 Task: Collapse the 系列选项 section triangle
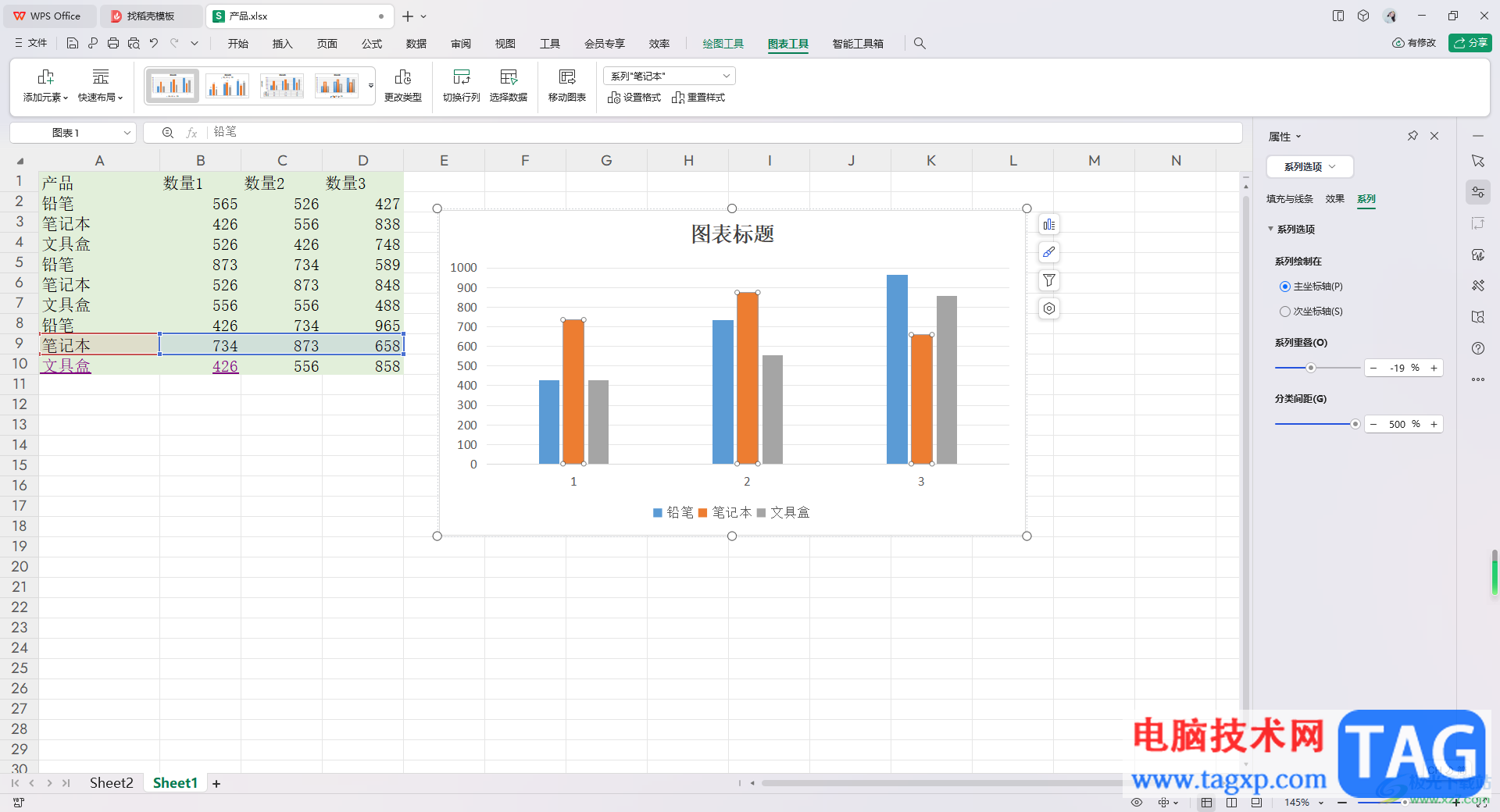point(1270,229)
